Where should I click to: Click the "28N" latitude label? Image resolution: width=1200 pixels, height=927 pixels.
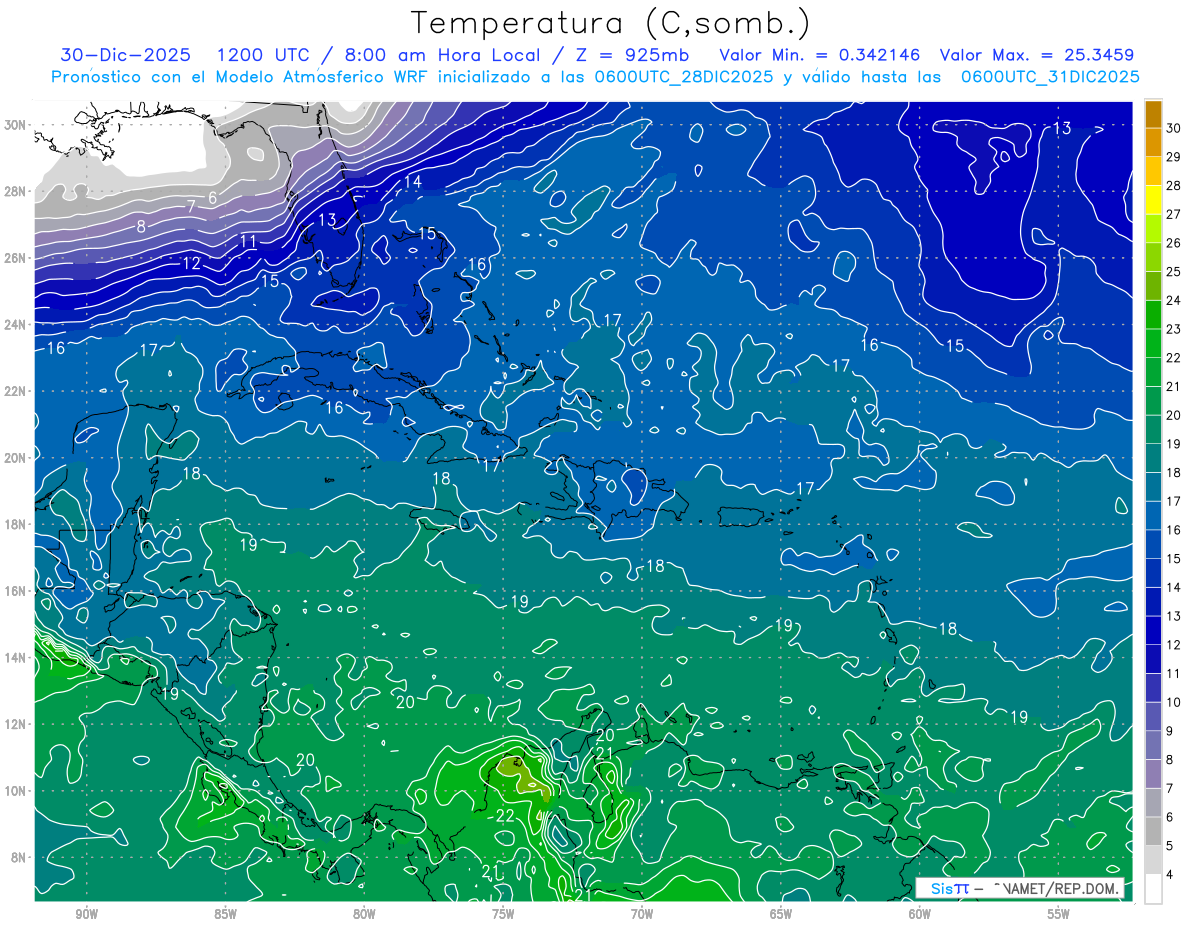pos(16,191)
